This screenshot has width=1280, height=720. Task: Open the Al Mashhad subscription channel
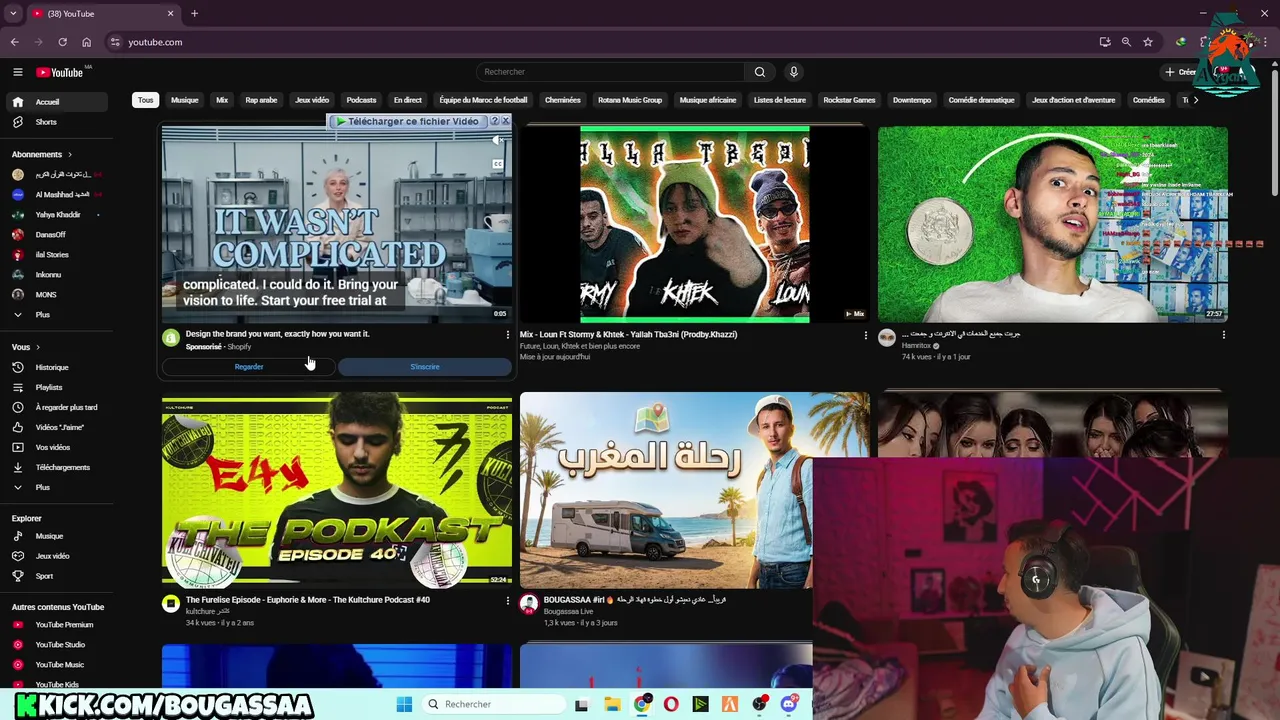56,194
